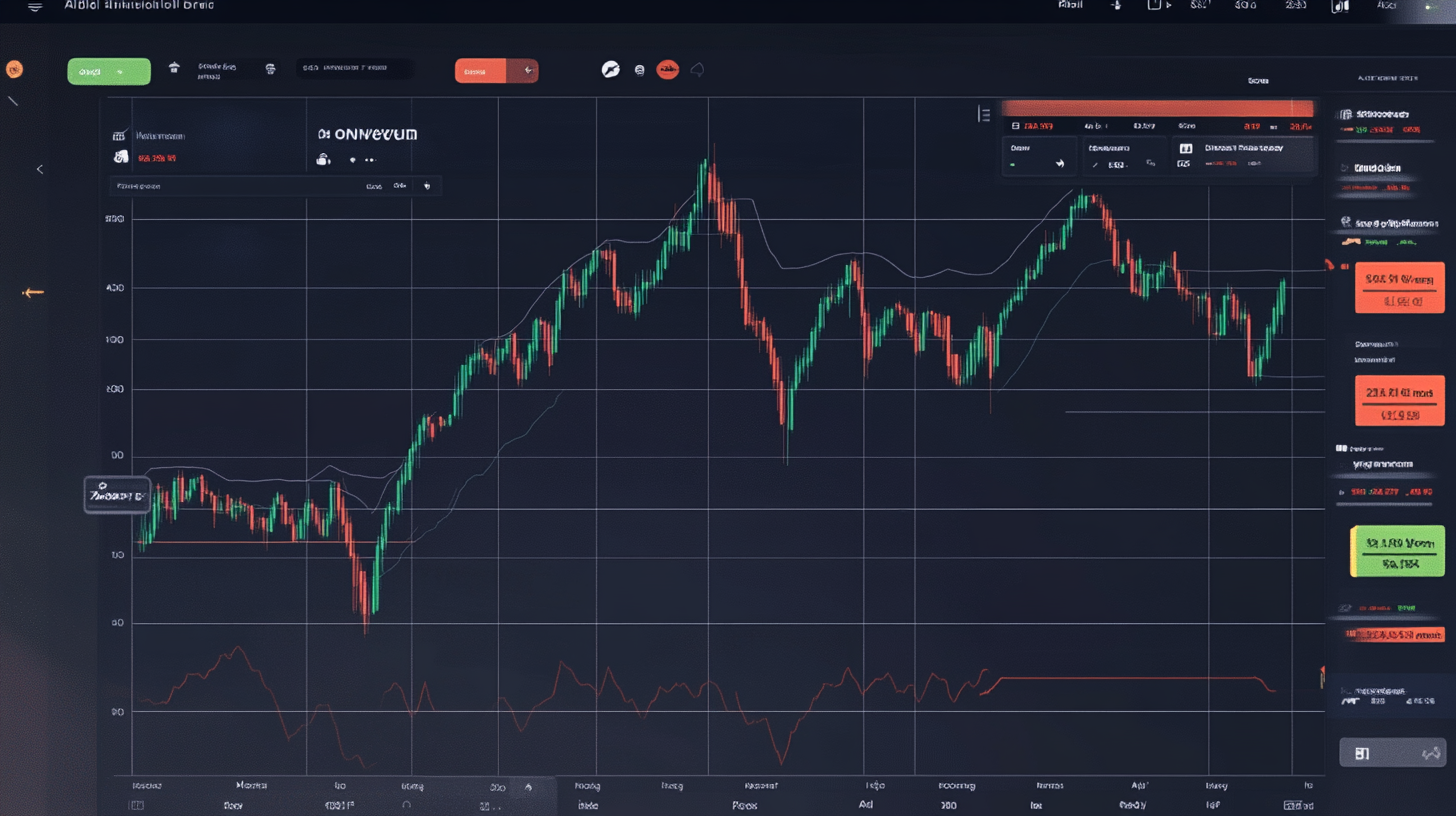Click the order book list icon on the overlay panel
The image size is (1456, 816).
(x=983, y=113)
